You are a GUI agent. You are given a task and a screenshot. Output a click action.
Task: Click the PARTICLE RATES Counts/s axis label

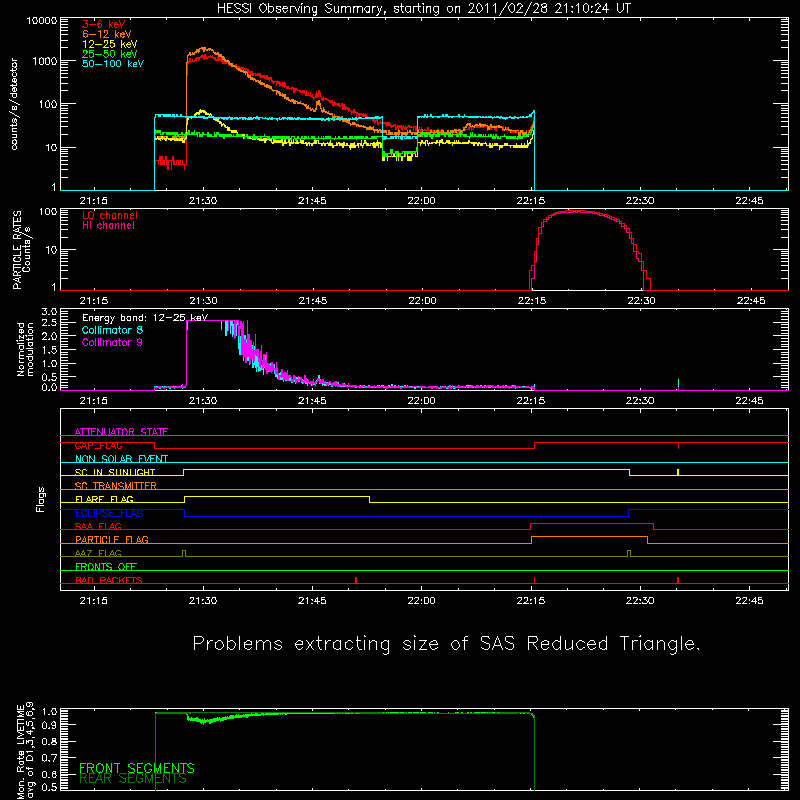click(x=22, y=250)
